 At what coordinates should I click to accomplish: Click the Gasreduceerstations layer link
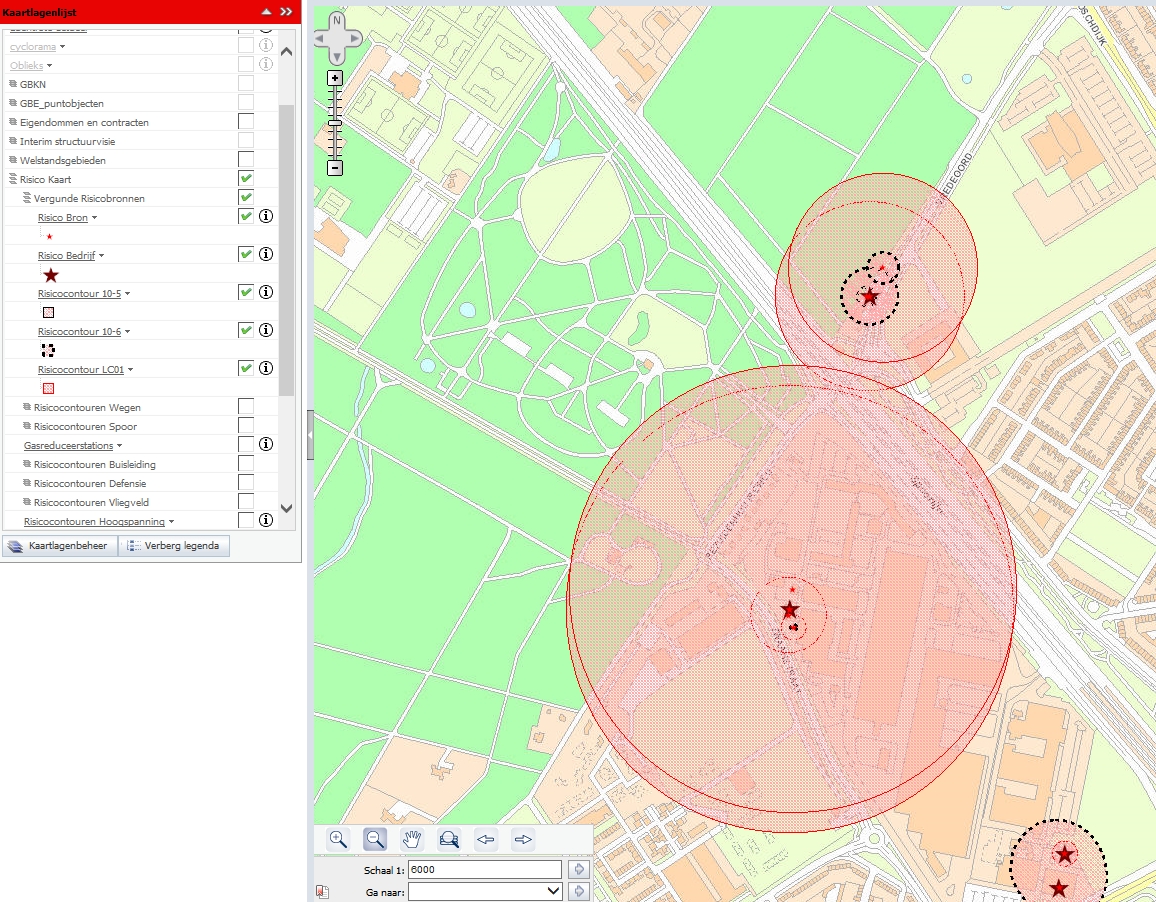click(x=69, y=445)
